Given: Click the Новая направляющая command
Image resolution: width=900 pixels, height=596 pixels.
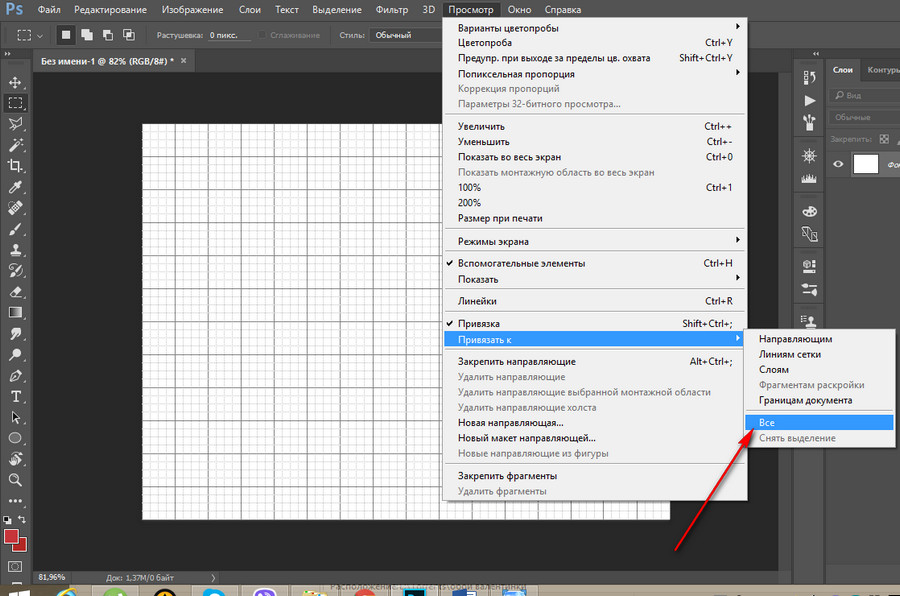Looking at the screenshot, I should pos(510,422).
